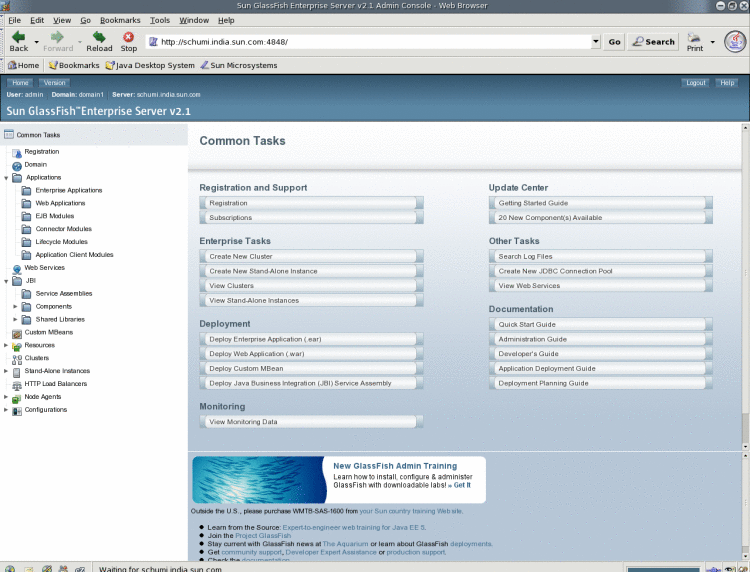The width and height of the screenshot is (750, 572).
Task: Collapse the Applications tree node
Action: tap(6, 178)
